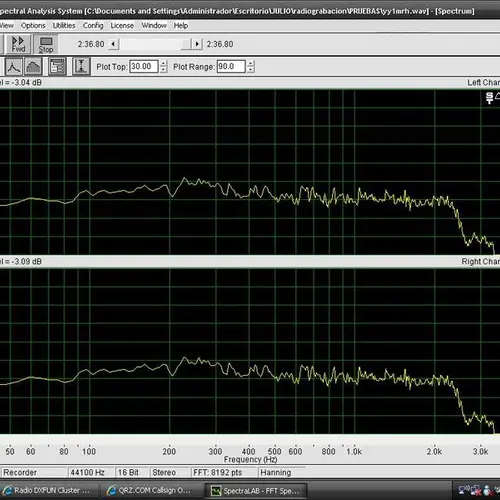Image resolution: width=500 pixels, height=500 pixels.
Task: Click the marker icon on Left Channel plot
Action: (489, 98)
